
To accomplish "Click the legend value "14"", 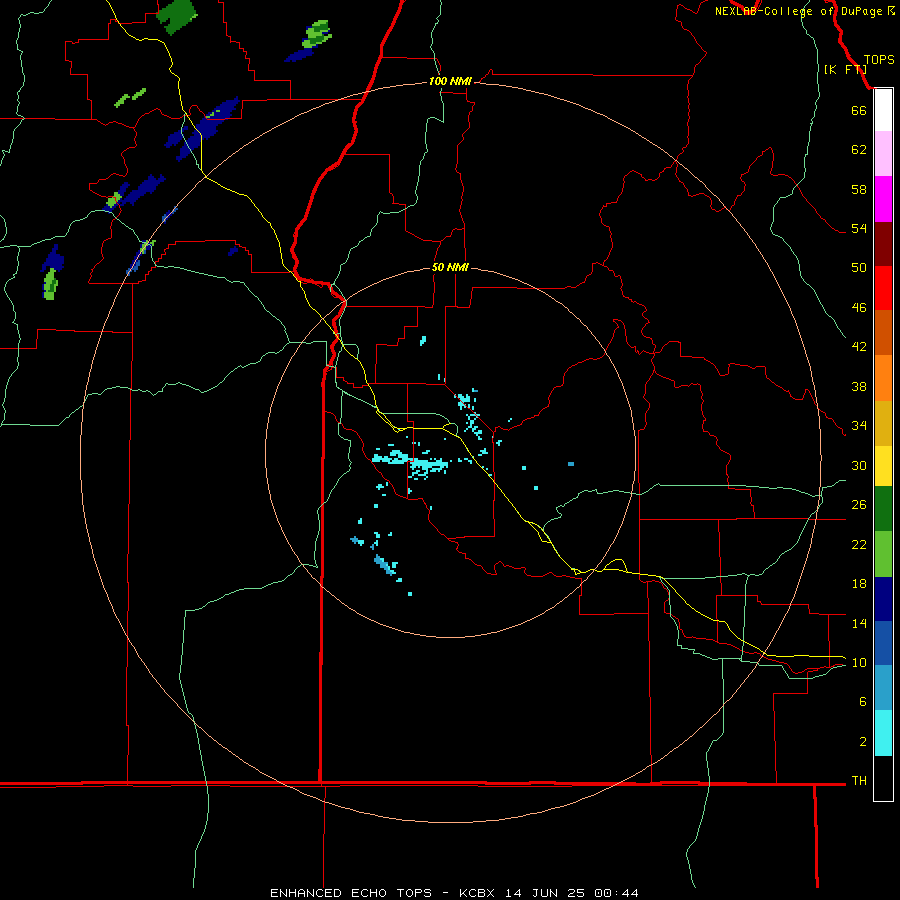I will [859, 623].
